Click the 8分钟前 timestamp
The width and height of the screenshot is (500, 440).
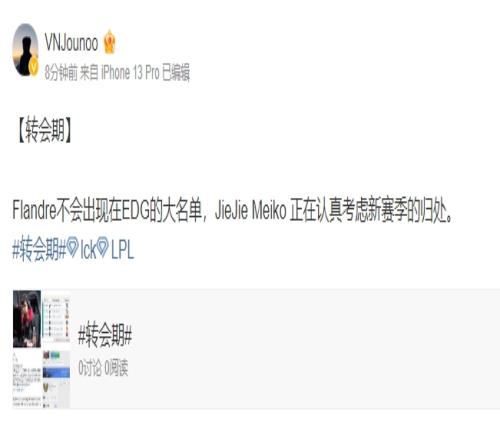pyautogui.click(x=61, y=73)
